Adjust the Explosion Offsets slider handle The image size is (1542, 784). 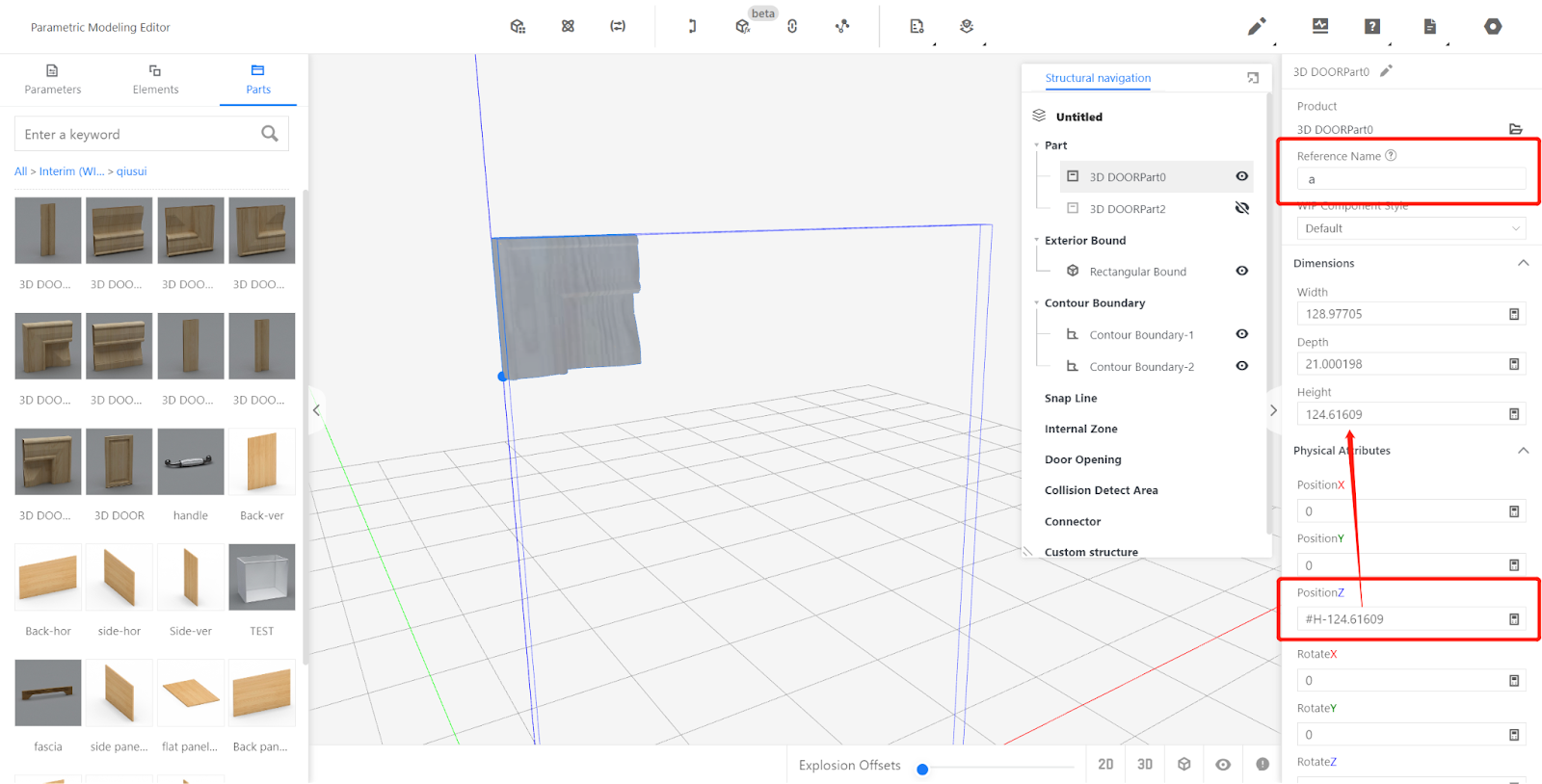[922, 769]
